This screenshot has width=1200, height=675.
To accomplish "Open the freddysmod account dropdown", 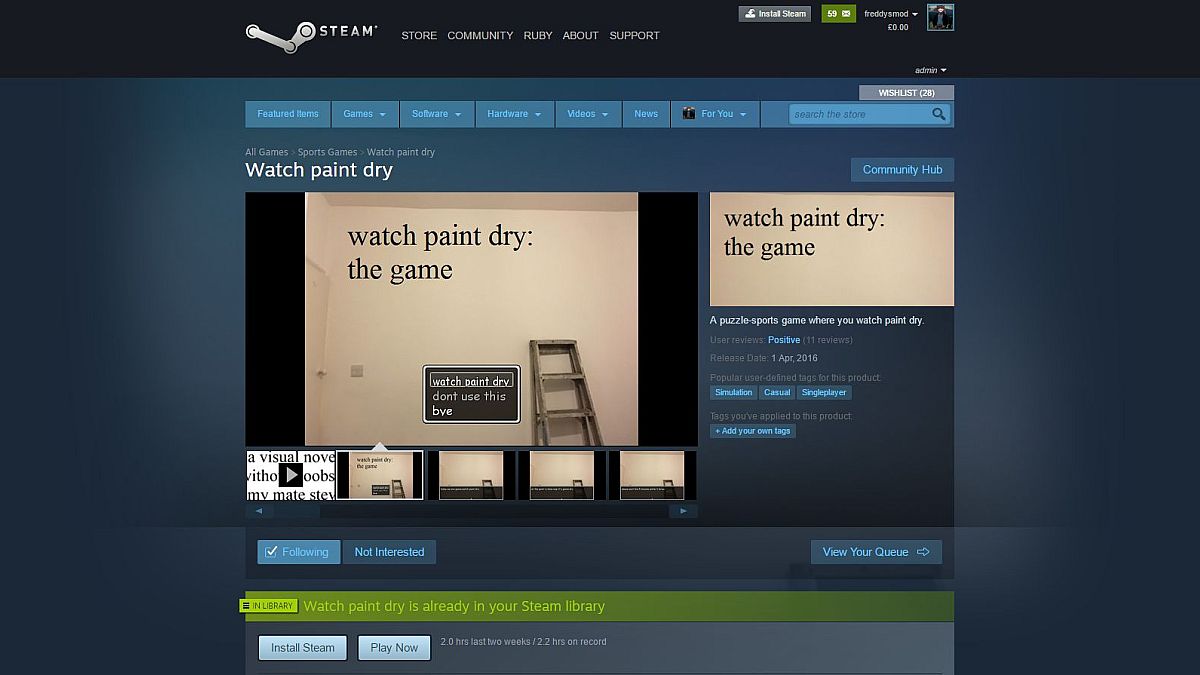I will 890,14.
